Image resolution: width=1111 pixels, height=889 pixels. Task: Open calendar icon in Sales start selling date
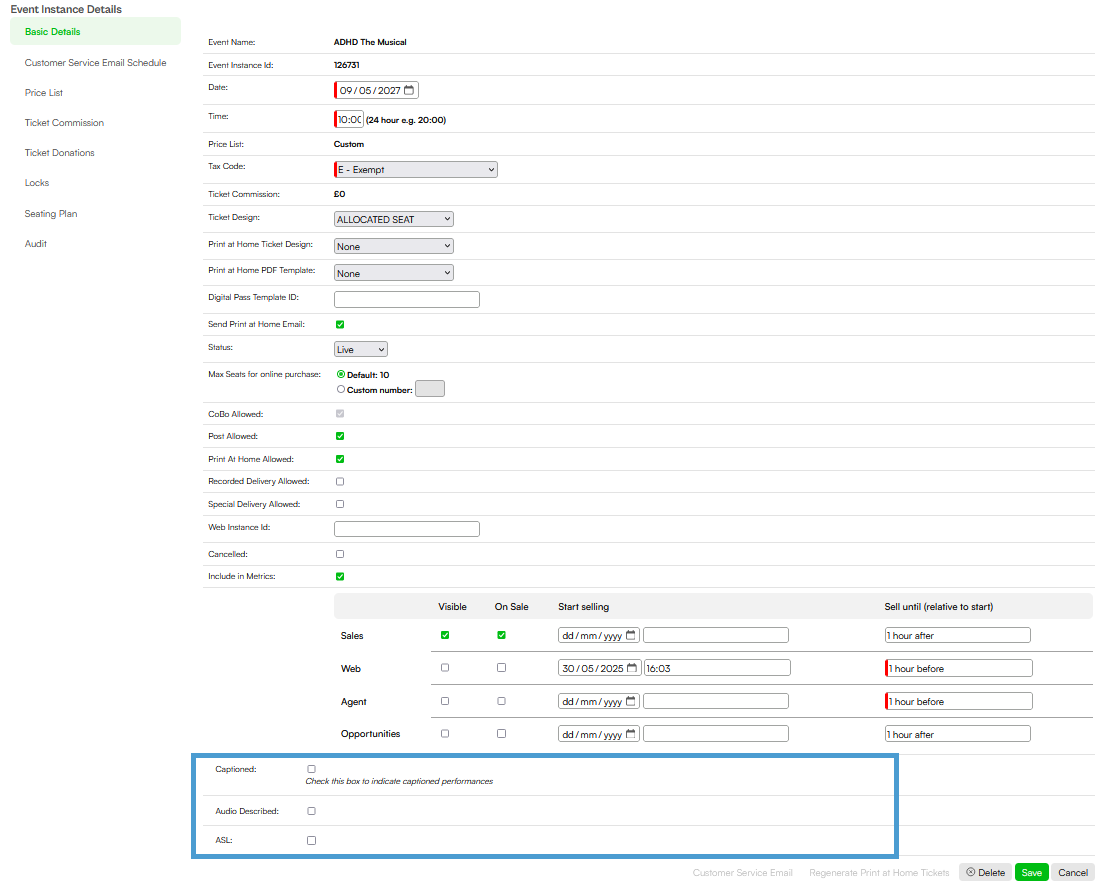[x=631, y=635]
